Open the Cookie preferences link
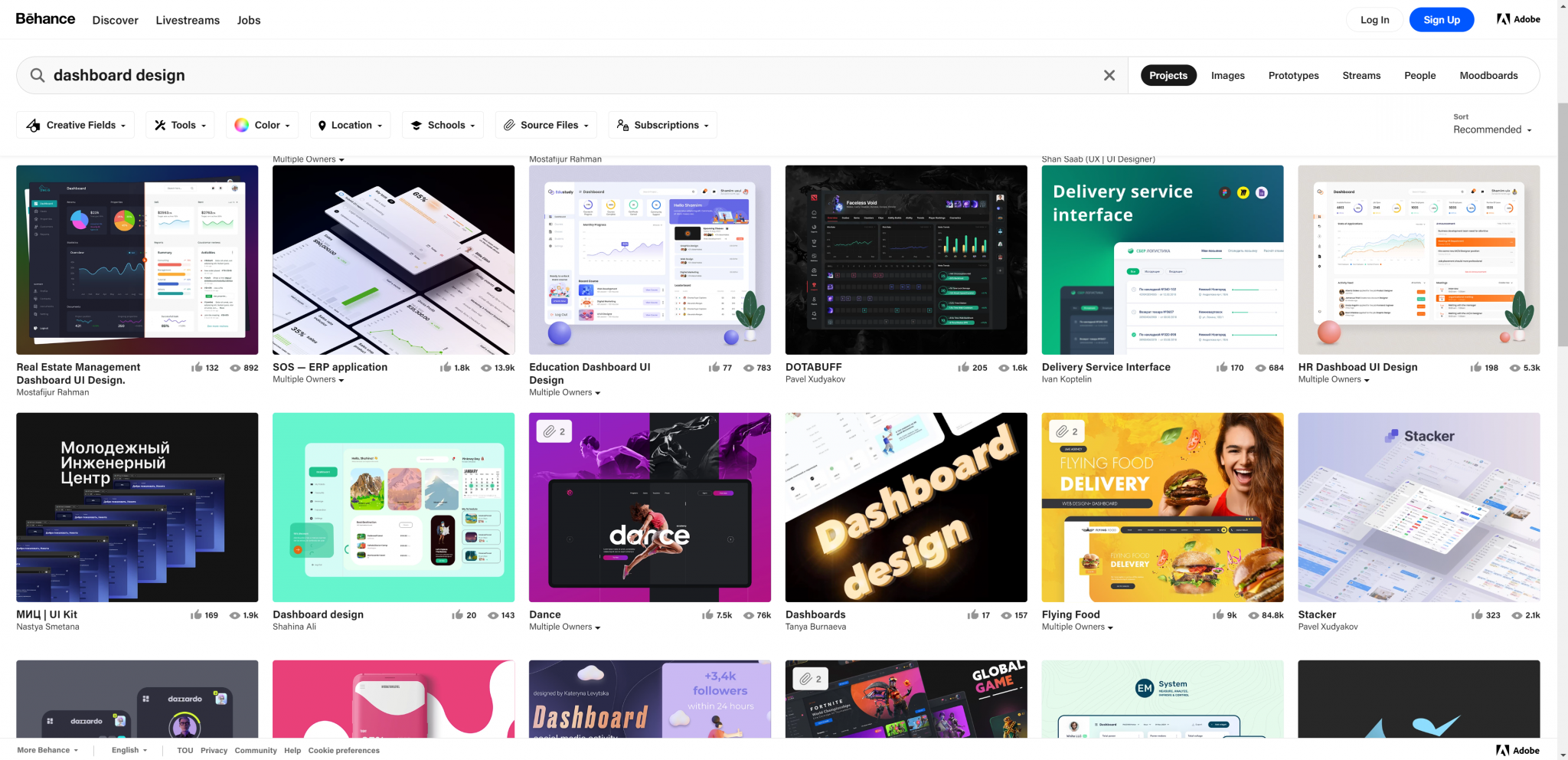This screenshot has height=760, width=1568. coord(344,750)
